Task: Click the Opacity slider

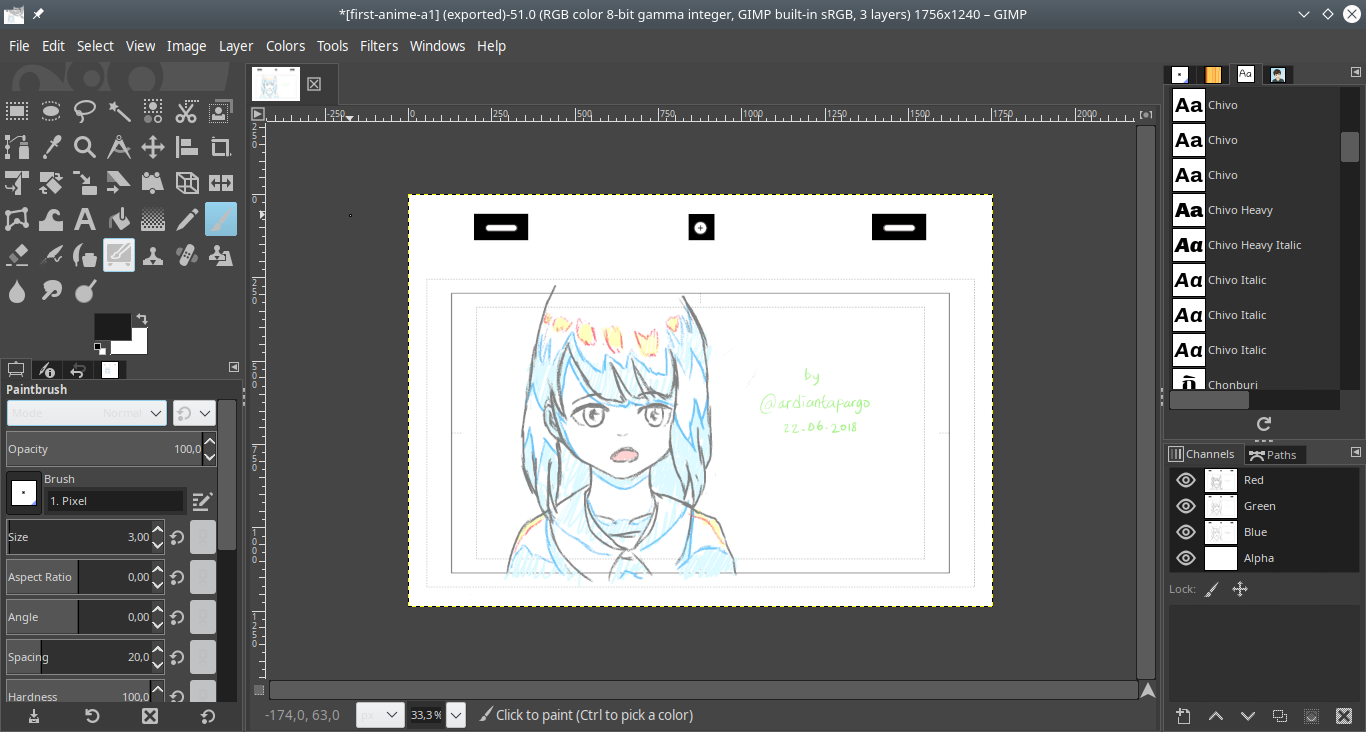Action: pos(104,449)
